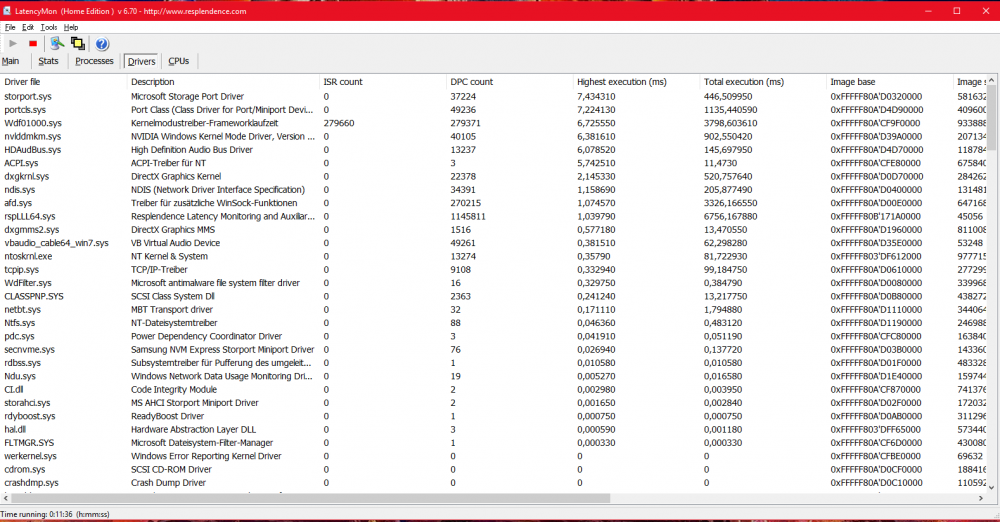Select the Ndu.sys driver row
Image resolution: width=1000 pixels, height=522 pixels.
tap(494, 376)
